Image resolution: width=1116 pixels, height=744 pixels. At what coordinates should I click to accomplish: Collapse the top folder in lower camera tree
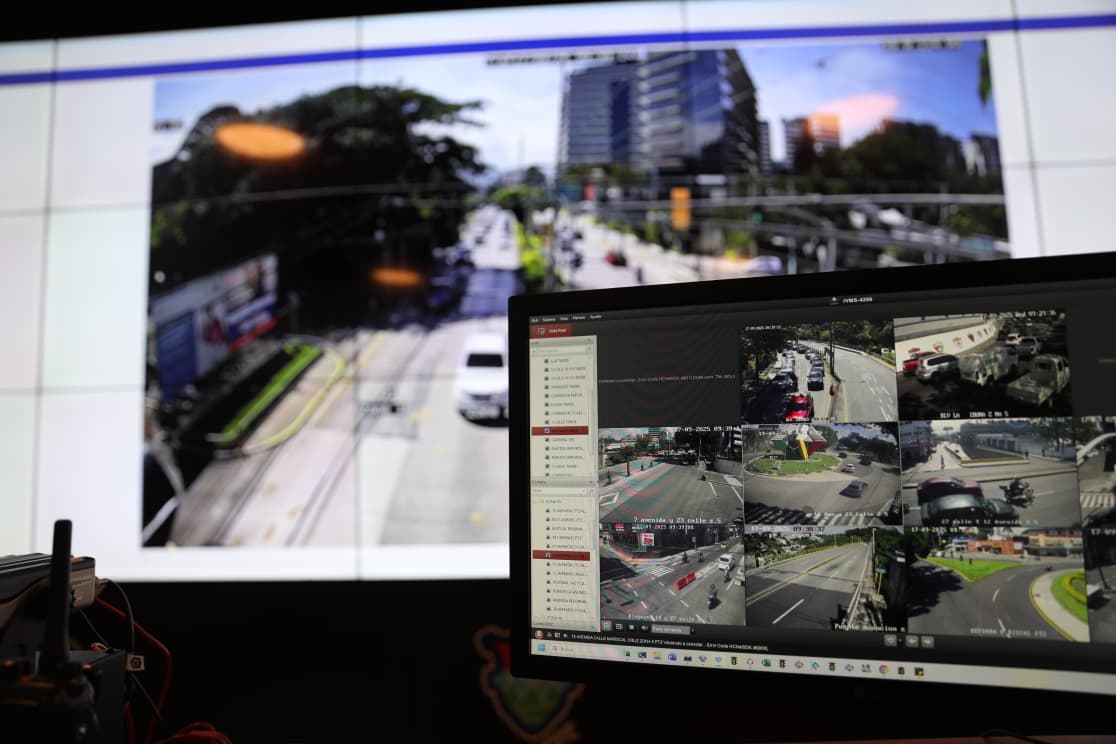pos(541,500)
